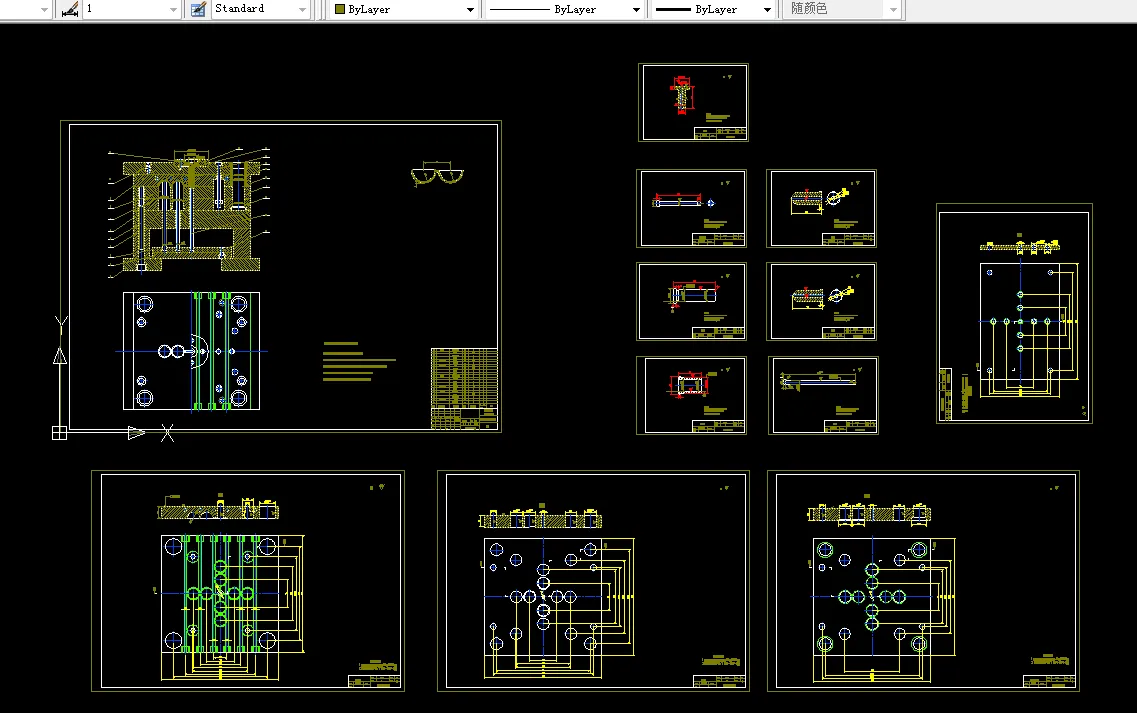Image resolution: width=1137 pixels, height=713 pixels.
Task: Select the small sheet with the long thin rod
Action: (x=823, y=395)
